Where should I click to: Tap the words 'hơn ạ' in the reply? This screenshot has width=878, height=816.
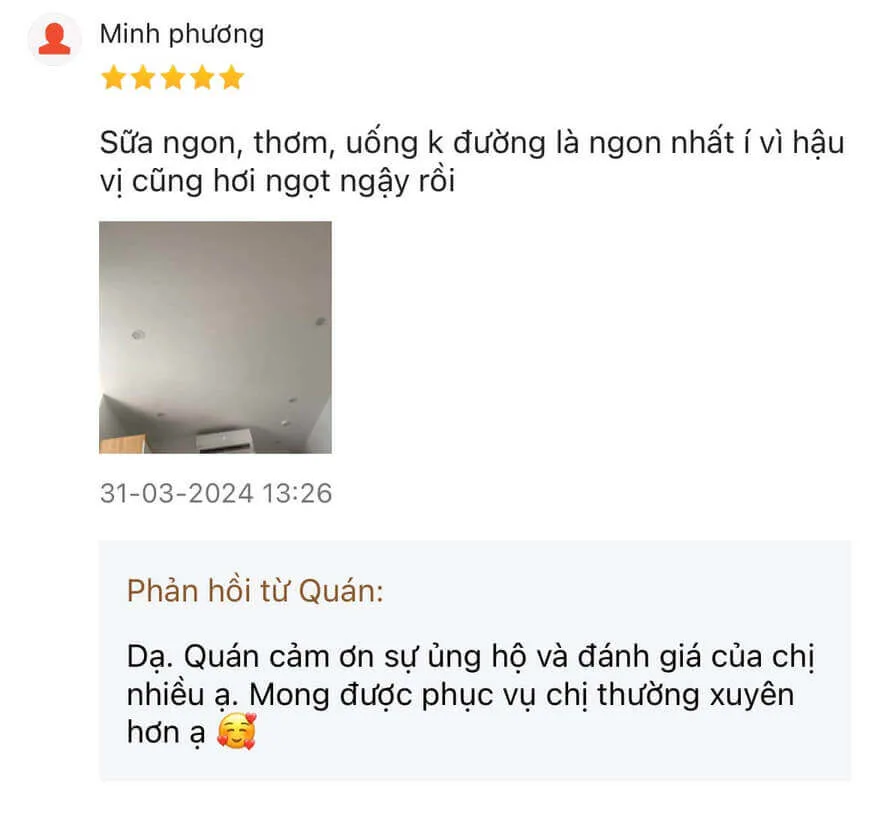click(x=166, y=733)
